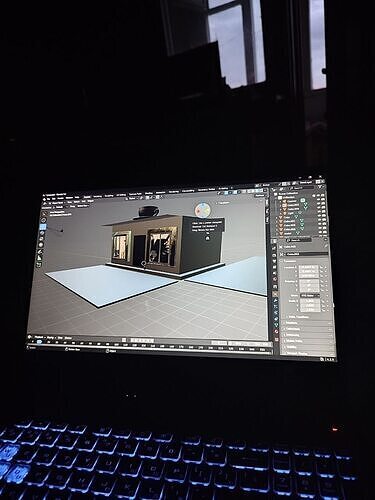Expand the Delta Transform panel
The width and height of the screenshot is (375, 500).
(x=298, y=317)
